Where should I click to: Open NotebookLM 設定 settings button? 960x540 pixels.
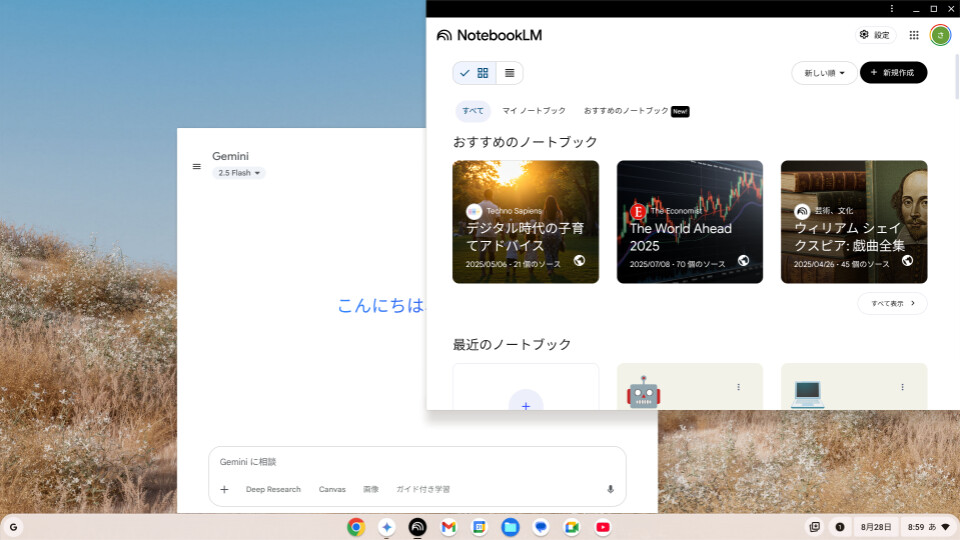pos(875,35)
